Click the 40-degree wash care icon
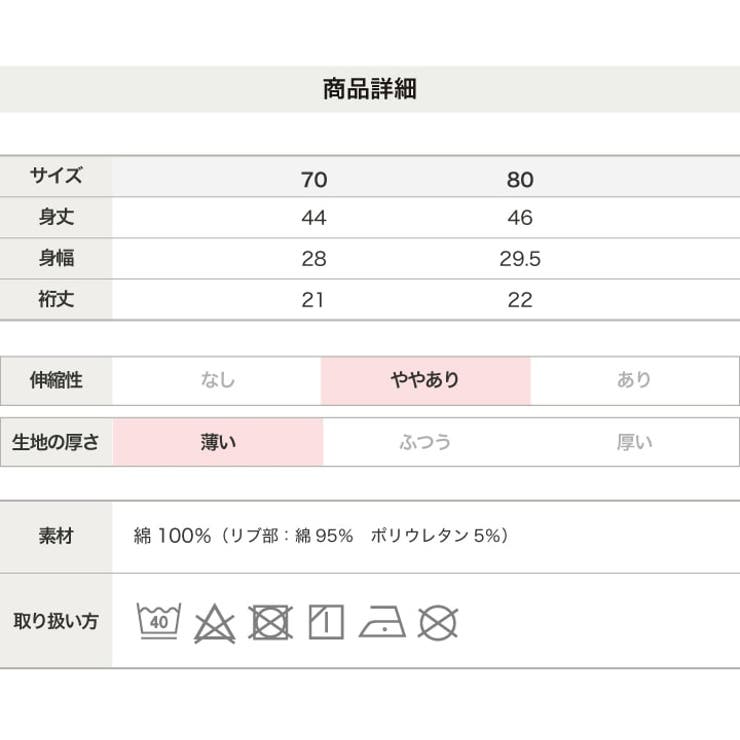Image resolution: width=740 pixels, height=740 pixels. (158, 621)
